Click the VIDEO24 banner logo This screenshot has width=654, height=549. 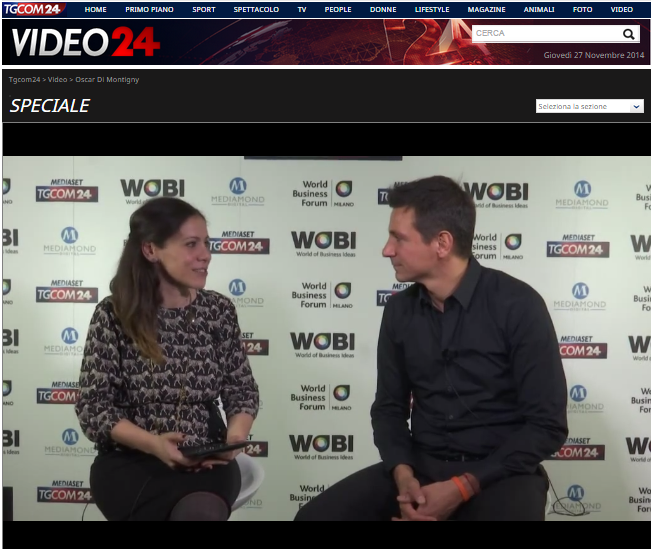[86, 42]
